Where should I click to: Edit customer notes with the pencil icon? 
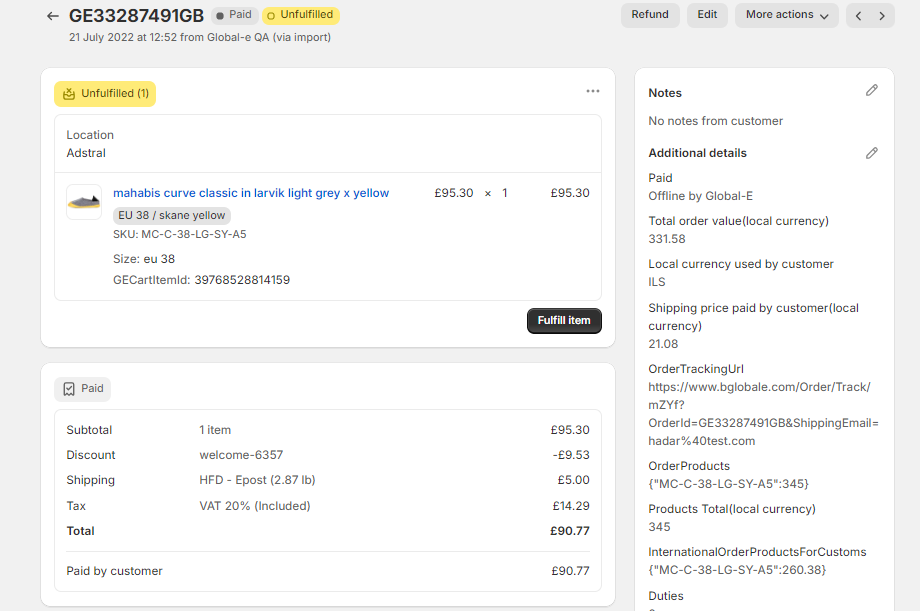[871, 90]
